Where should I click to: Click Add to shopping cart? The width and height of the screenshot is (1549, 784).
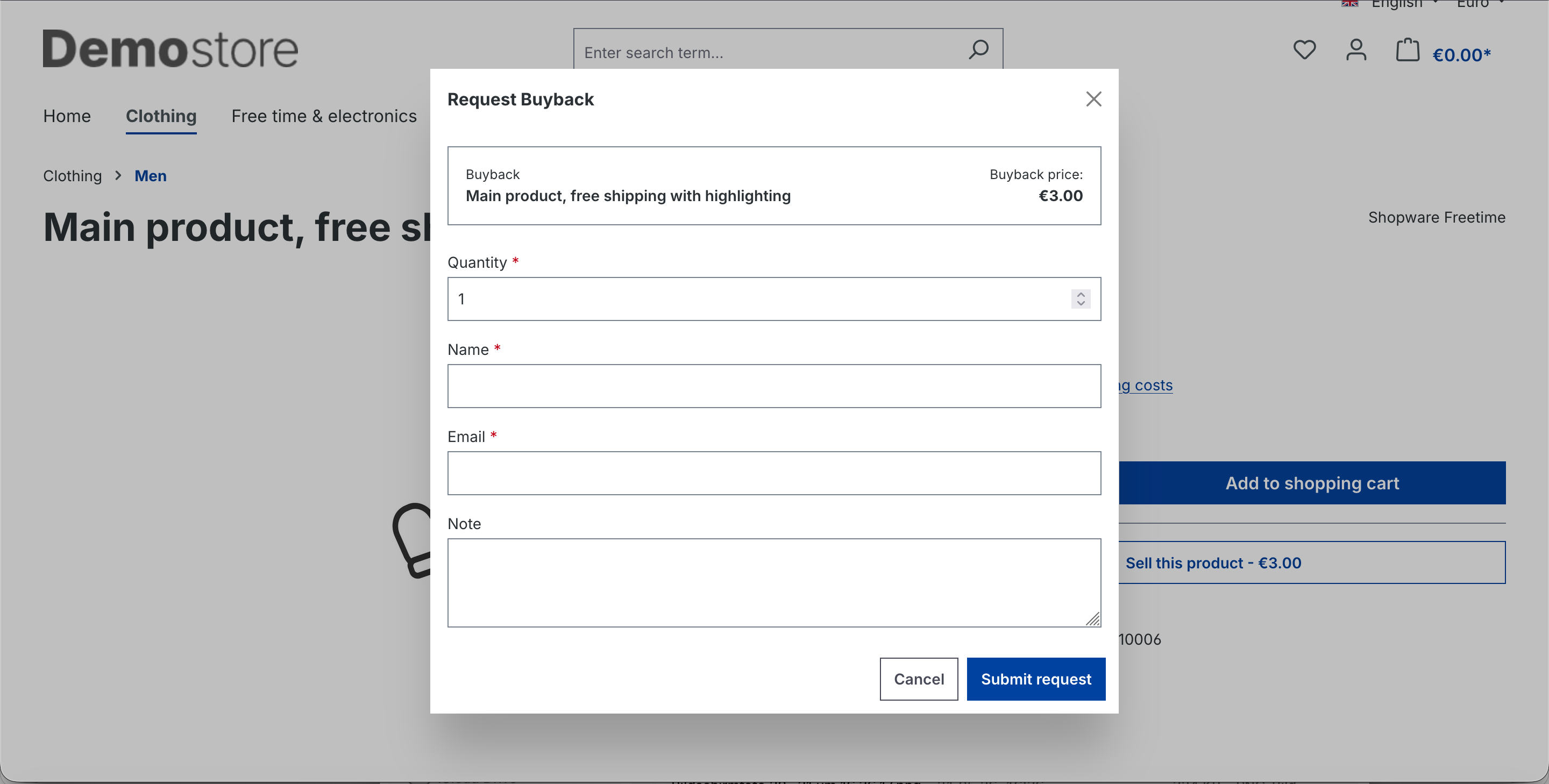point(1312,483)
